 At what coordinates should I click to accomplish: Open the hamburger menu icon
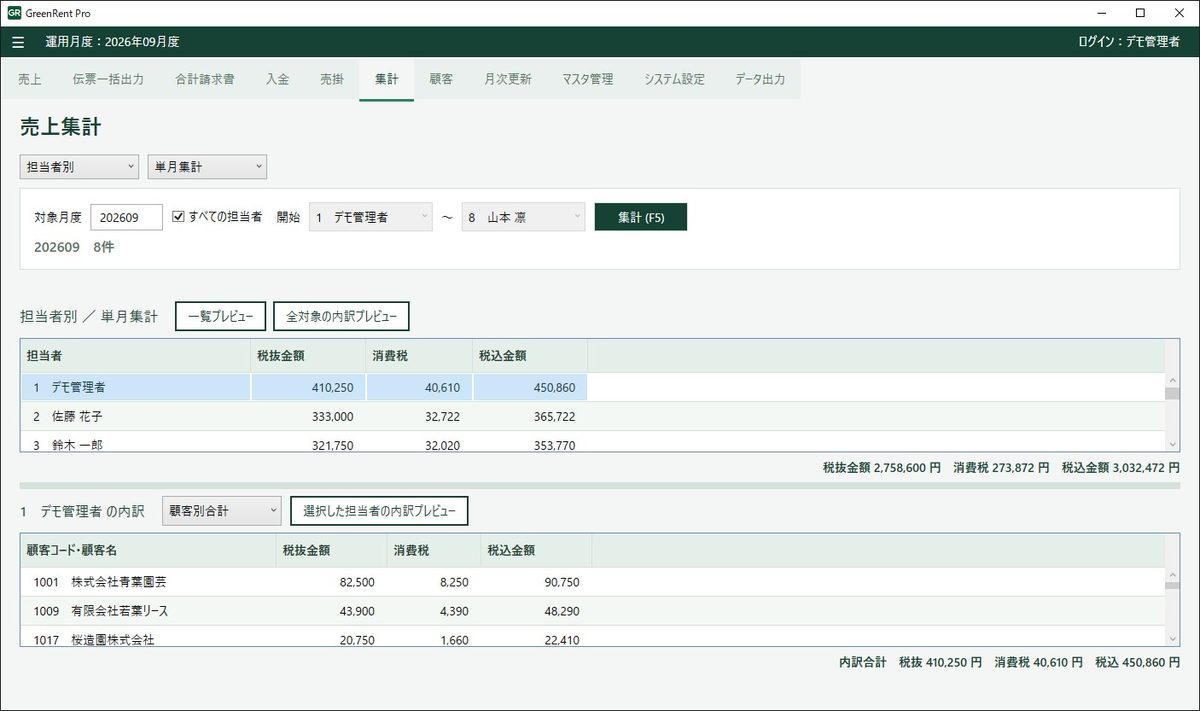point(18,42)
